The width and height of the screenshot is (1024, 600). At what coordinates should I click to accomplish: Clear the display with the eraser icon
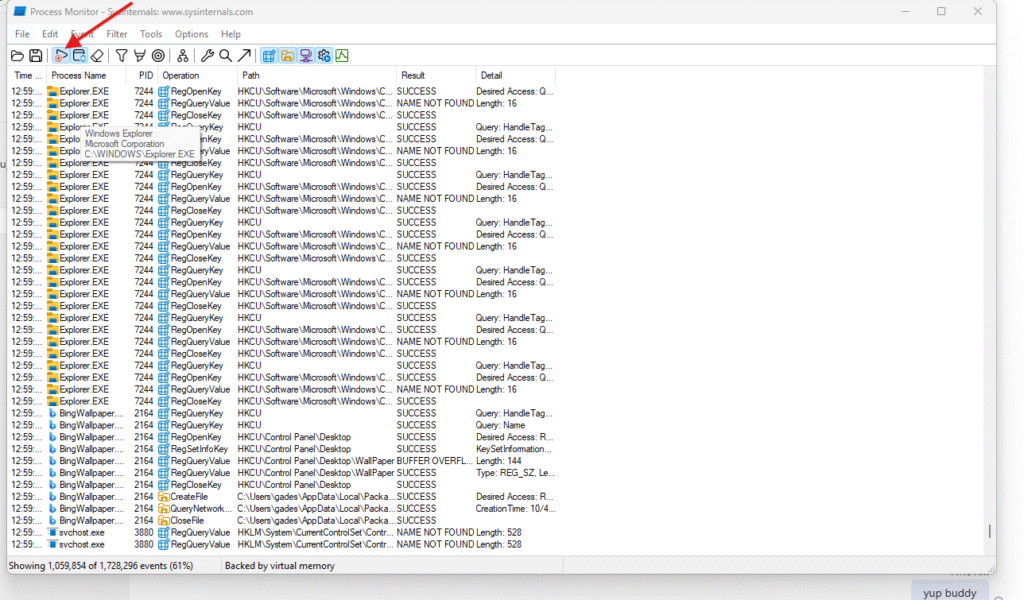coord(97,56)
